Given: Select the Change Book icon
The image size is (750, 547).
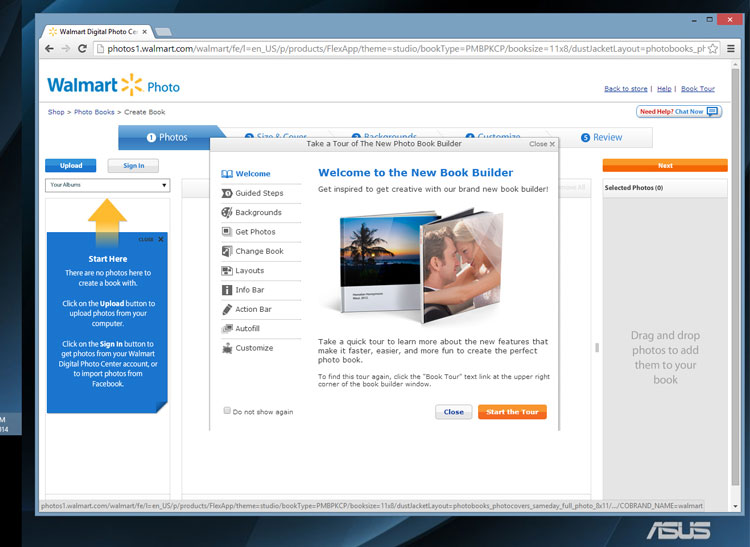Looking at the screenshot, I should (x=227, y=251).
